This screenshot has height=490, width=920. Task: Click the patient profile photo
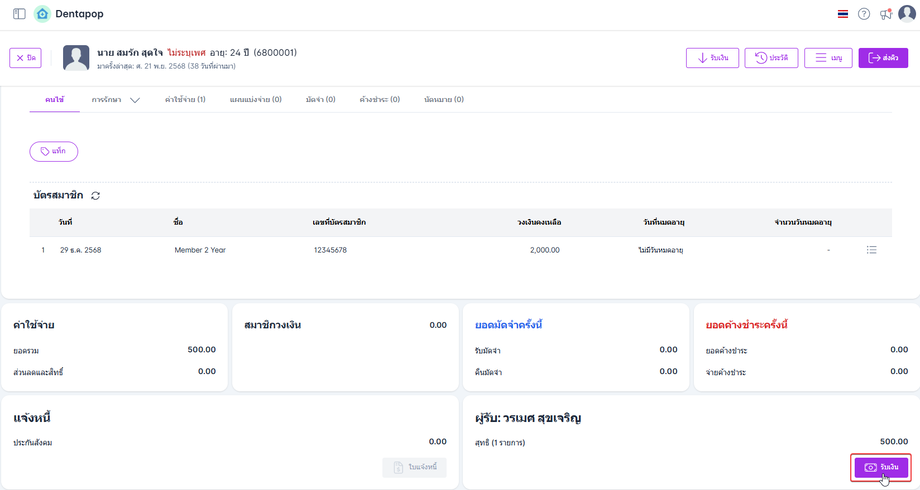point(76,58)
